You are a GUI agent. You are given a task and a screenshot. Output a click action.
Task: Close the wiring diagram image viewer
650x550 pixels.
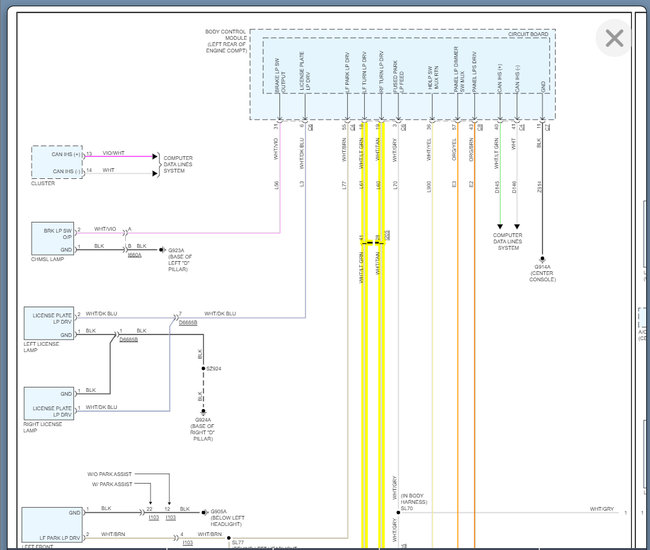614,39
